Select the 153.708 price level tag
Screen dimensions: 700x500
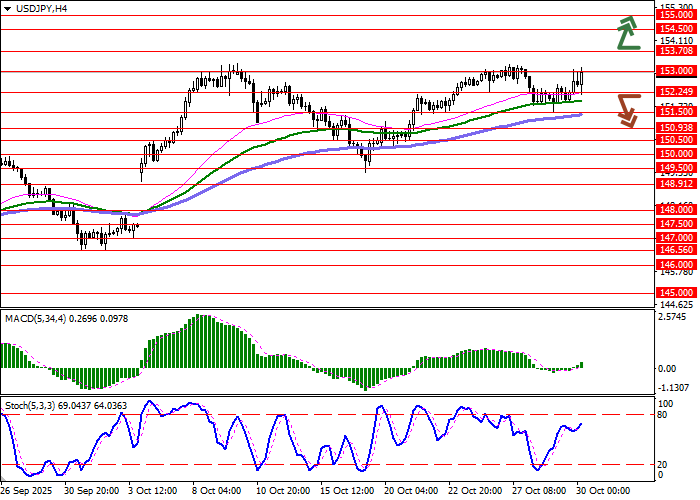point(677,50)
